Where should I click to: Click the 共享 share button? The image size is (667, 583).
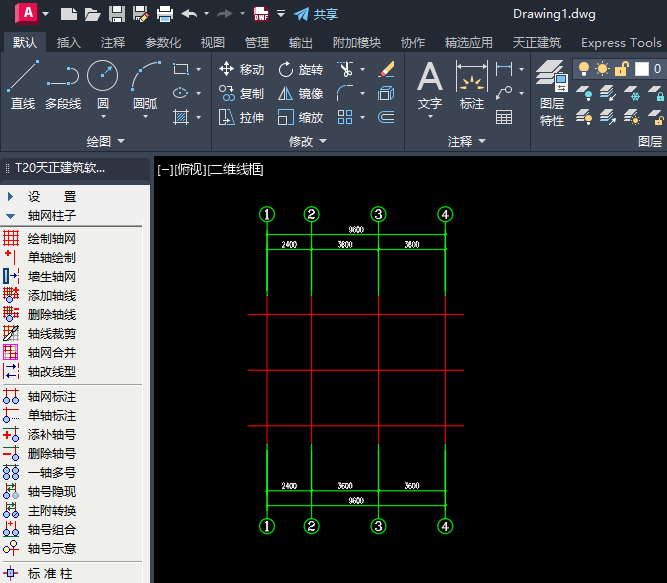316,14
